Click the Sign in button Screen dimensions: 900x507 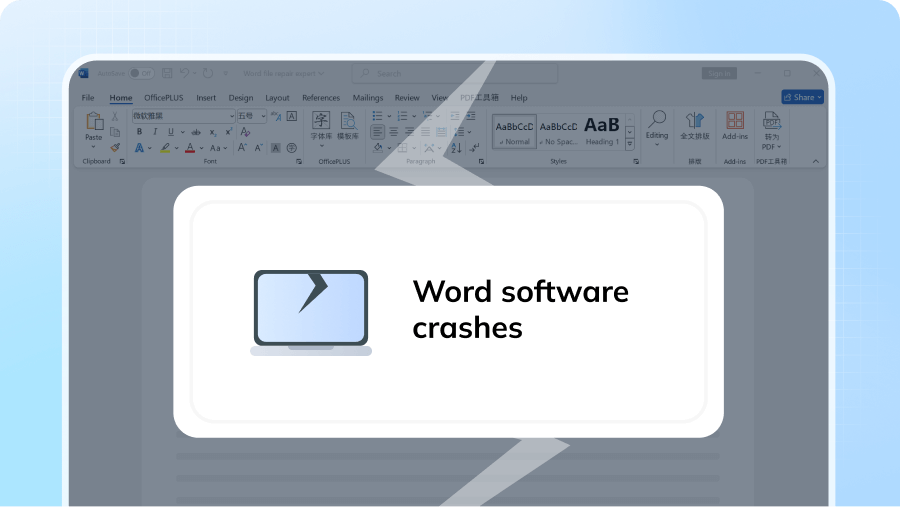click(719, 73)
